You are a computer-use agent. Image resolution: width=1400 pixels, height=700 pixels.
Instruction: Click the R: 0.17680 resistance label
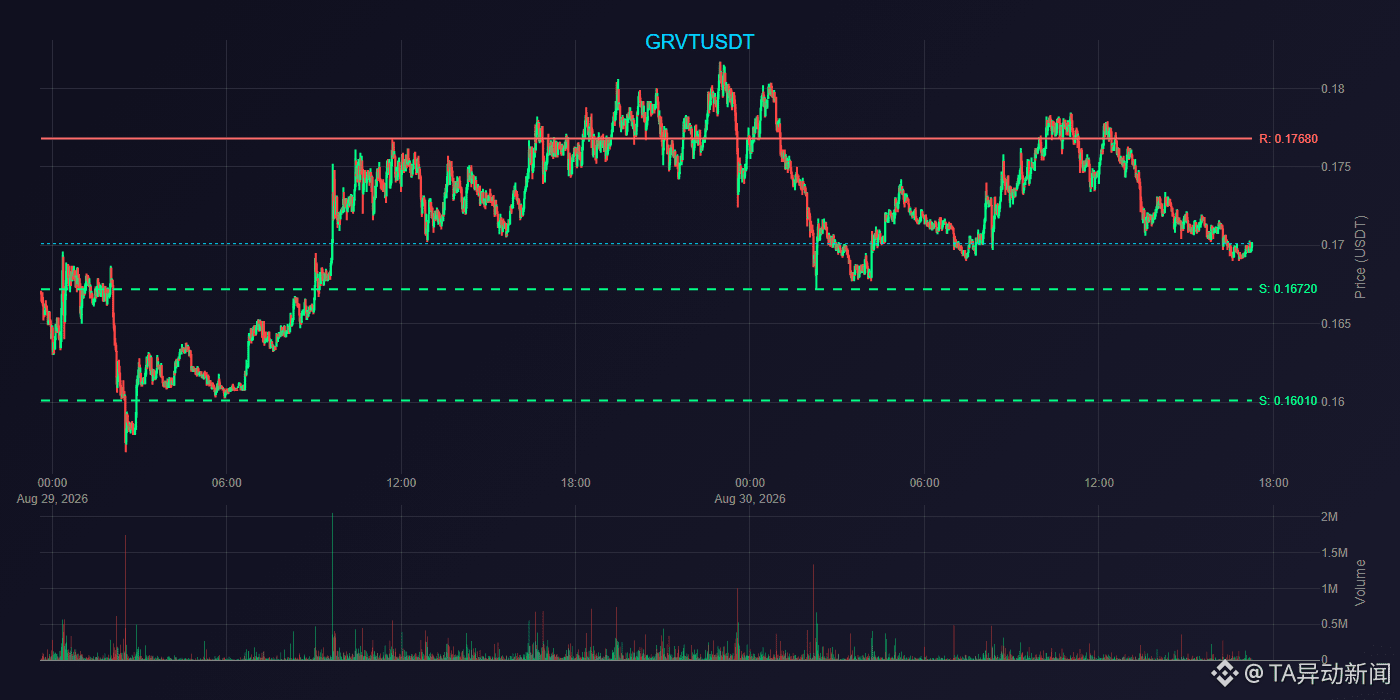point(1288,139)
